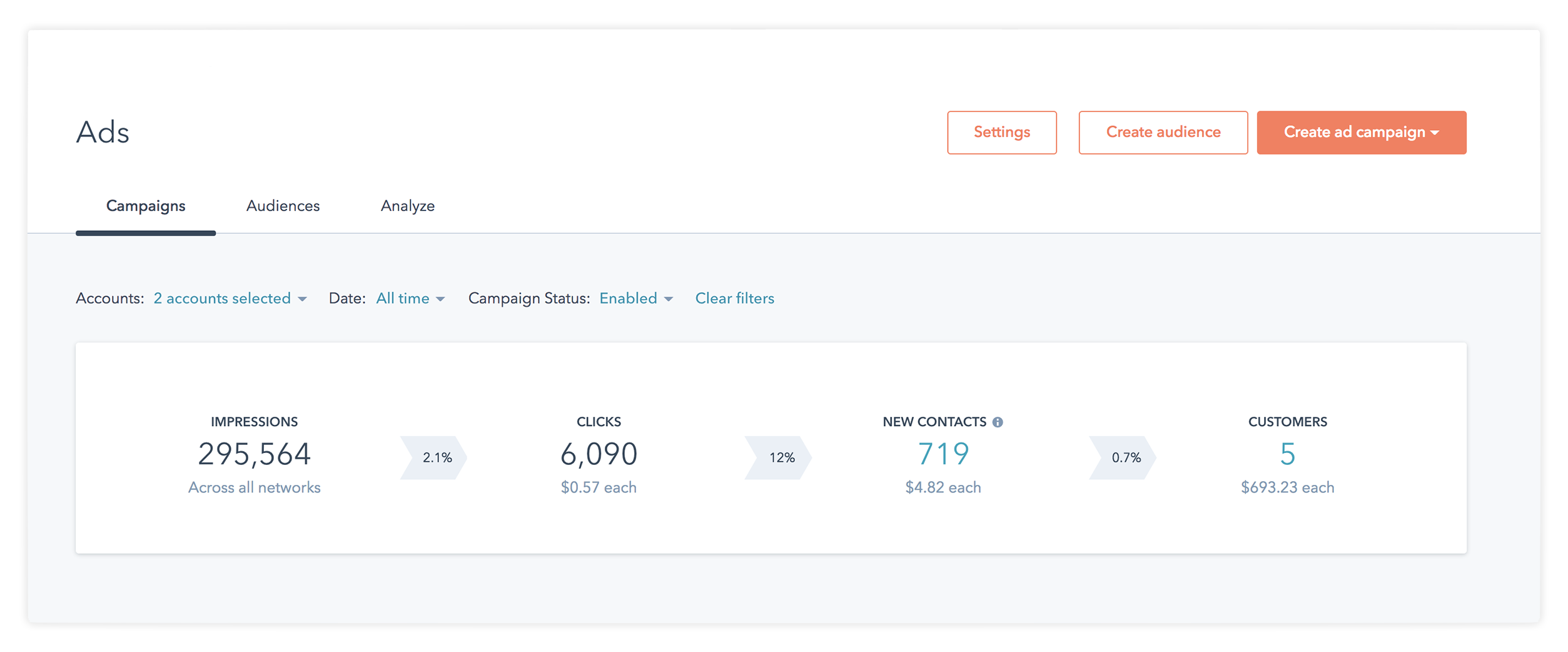Click the 6,090 clicks figure

tap(599, 455)
